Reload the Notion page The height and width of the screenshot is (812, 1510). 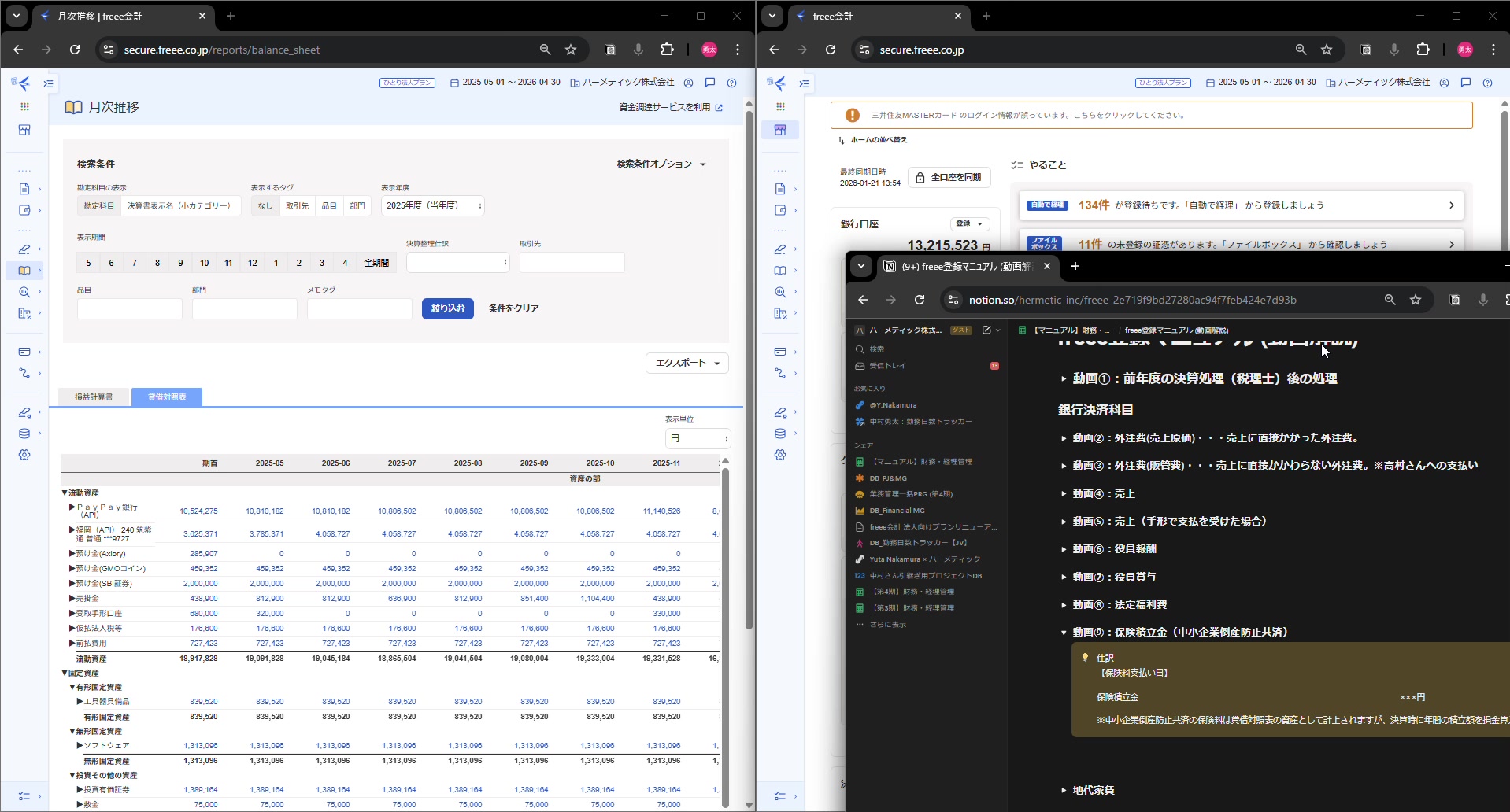(919, 300)
